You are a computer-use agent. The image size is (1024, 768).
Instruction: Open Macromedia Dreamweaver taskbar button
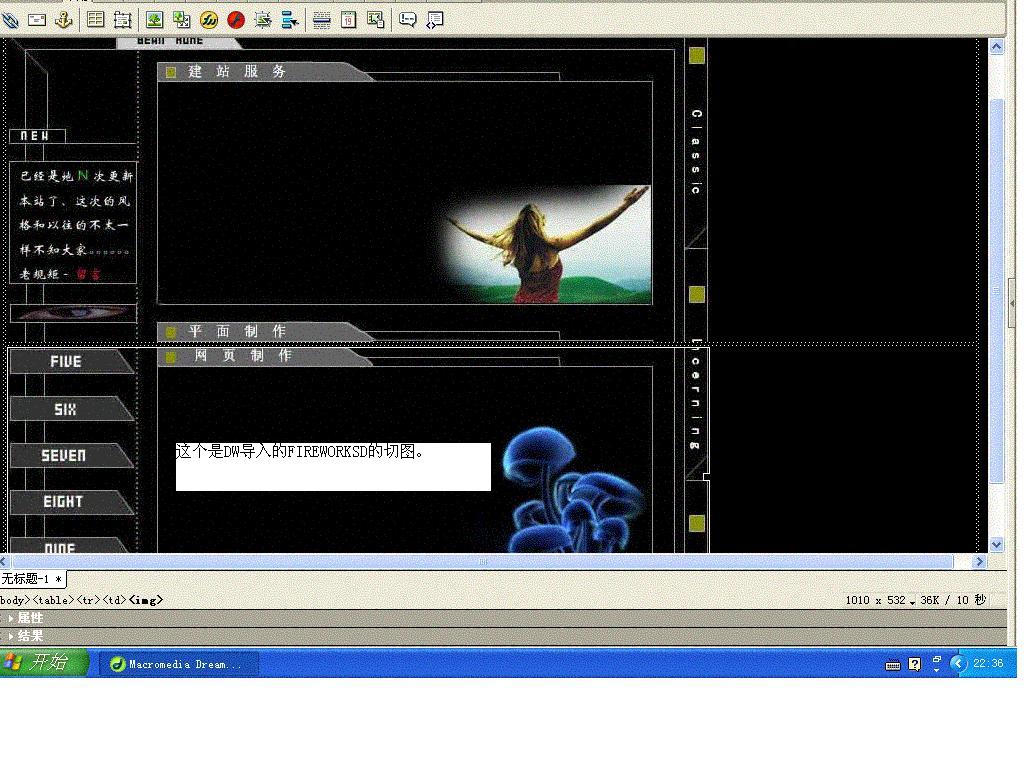178,664
